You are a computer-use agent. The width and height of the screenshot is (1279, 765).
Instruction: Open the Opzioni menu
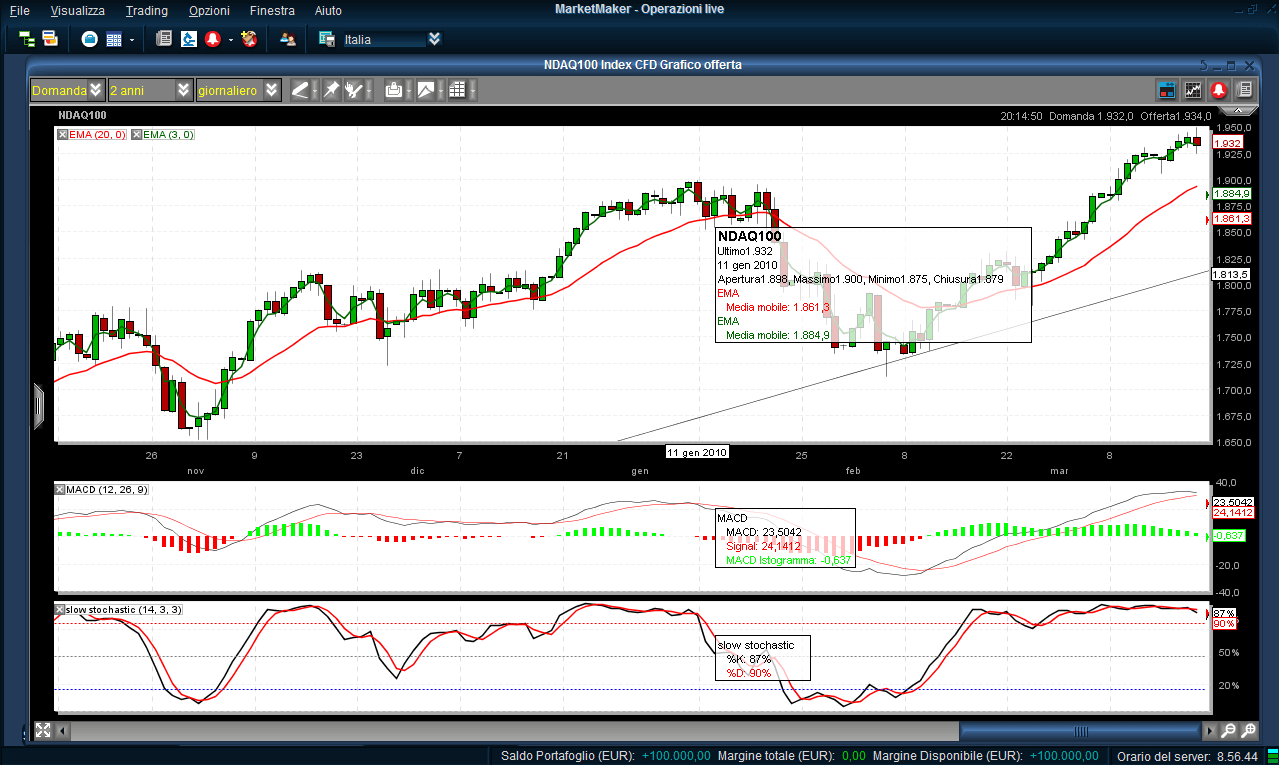coord(208,11)
